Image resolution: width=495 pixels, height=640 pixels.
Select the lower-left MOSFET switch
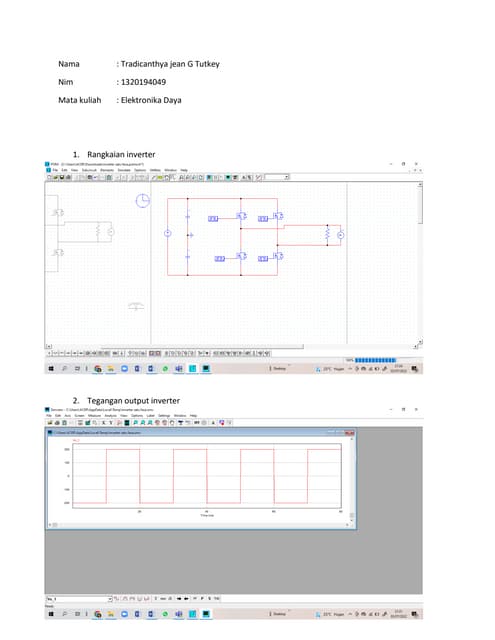click(242, 256)
